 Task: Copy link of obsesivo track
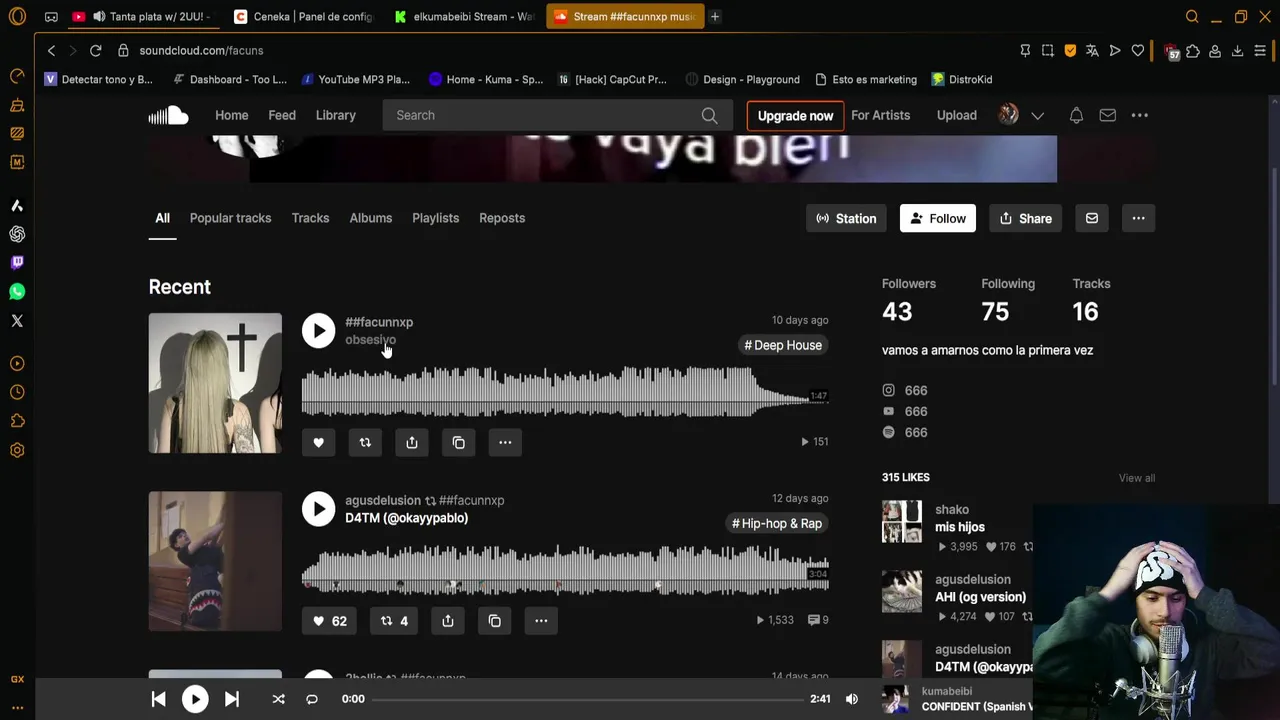(458, 442)
